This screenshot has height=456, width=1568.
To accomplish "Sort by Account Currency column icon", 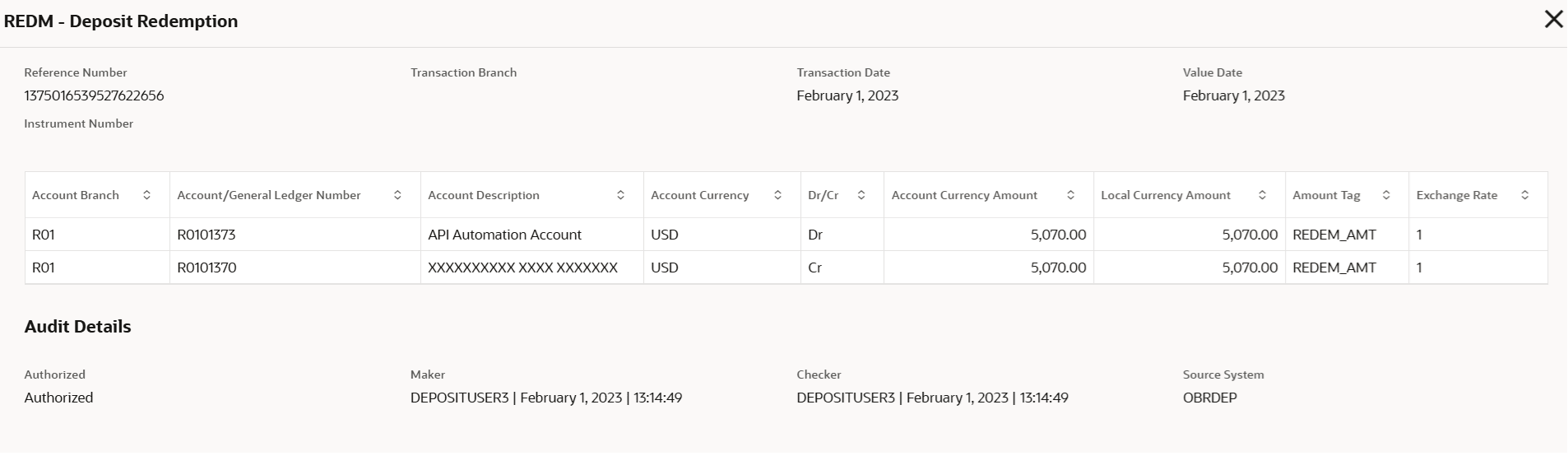I will coord(777,195).
